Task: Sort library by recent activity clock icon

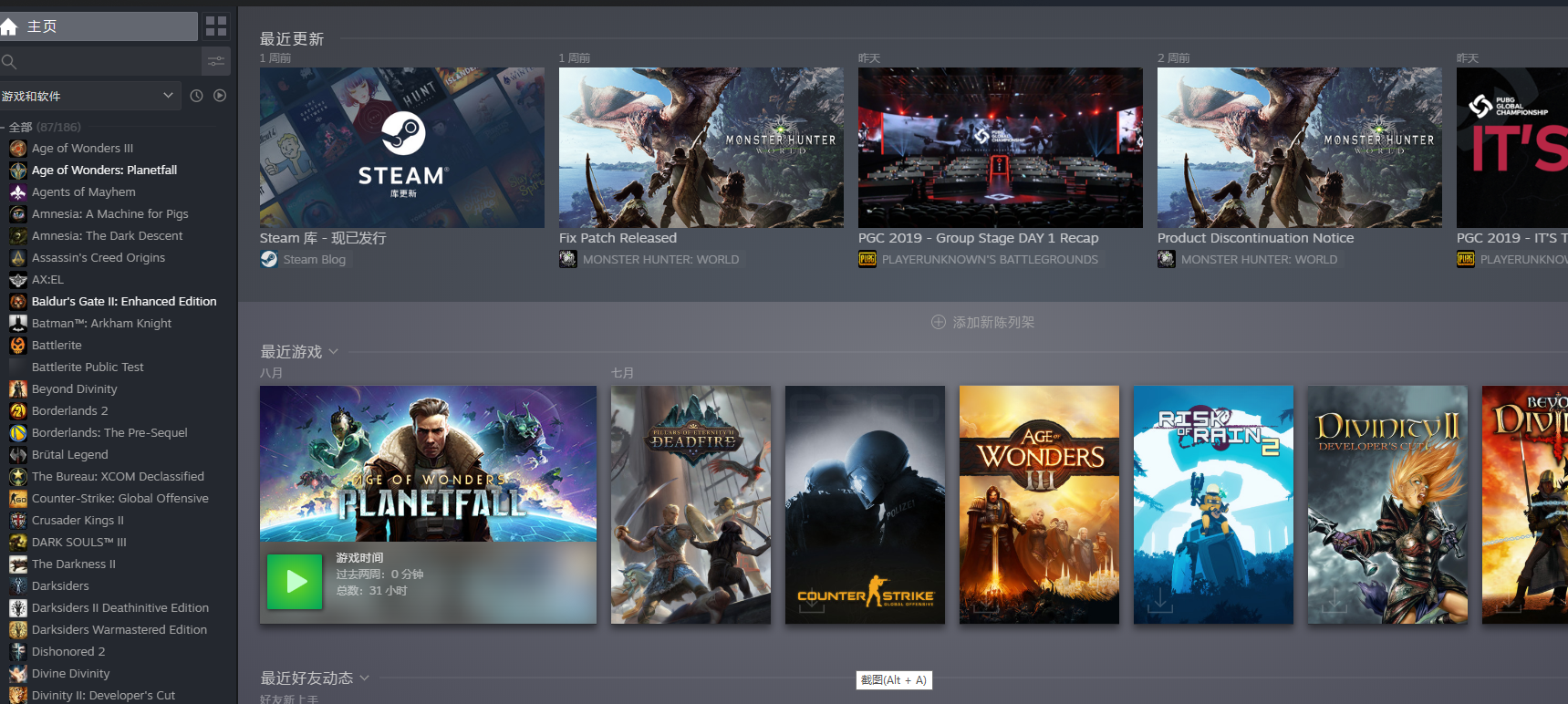Action: pos(196,96)
